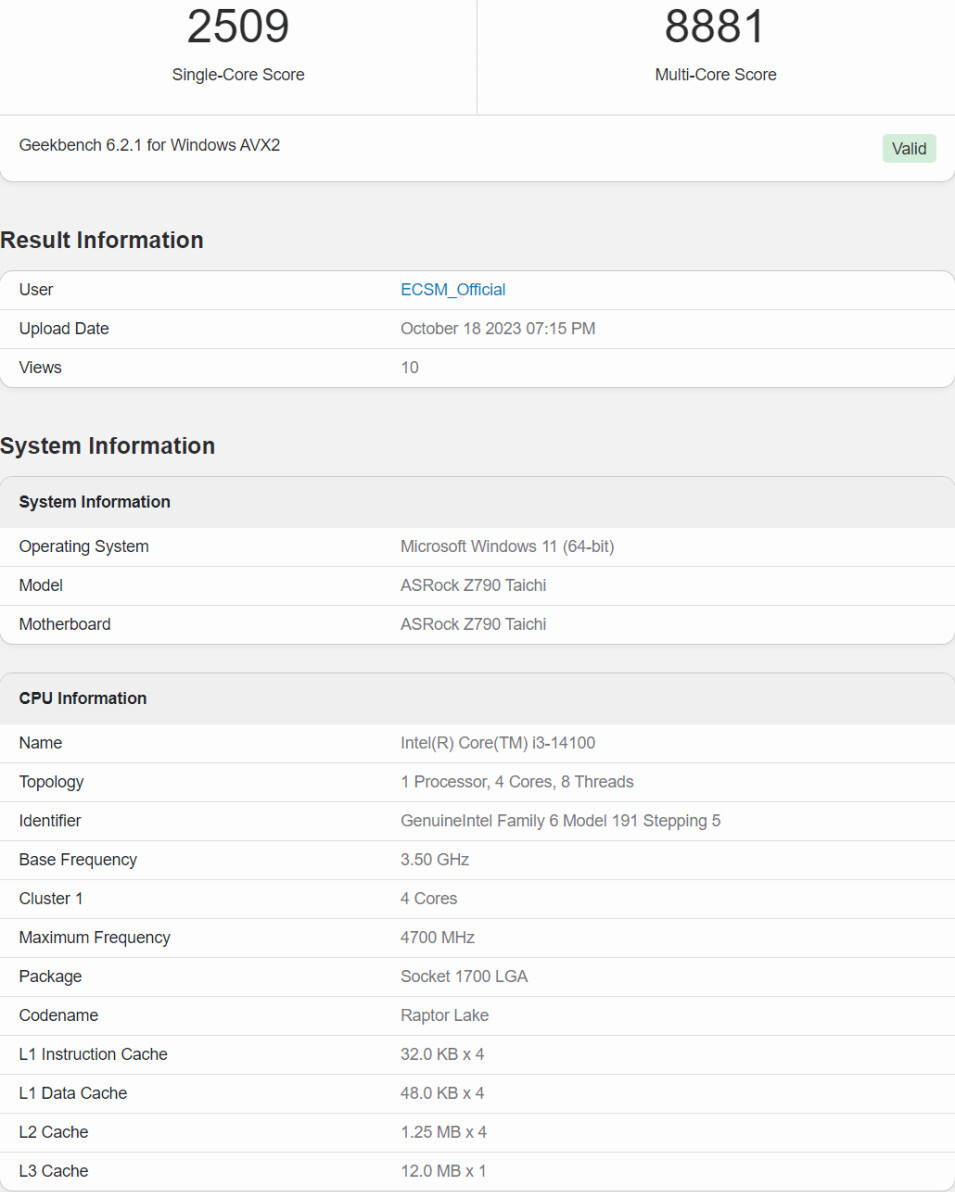Click the Valid result badge
This screenshot has height=1192, width=955.
click(908, 148)
